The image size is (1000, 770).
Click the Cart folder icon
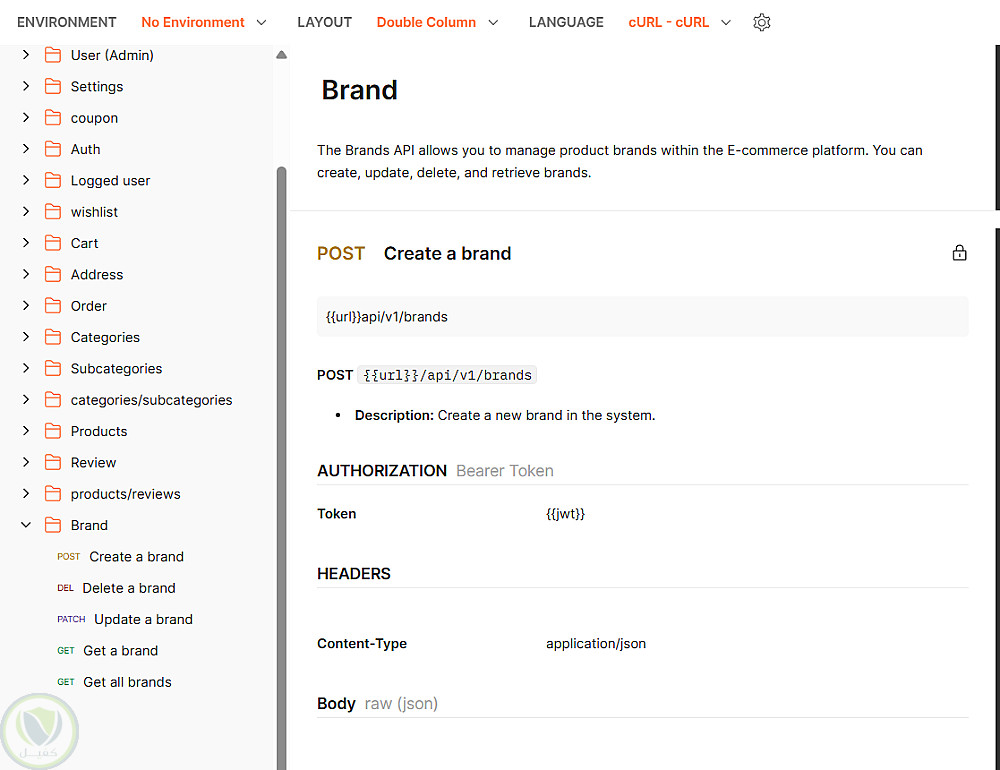[53, 243]
